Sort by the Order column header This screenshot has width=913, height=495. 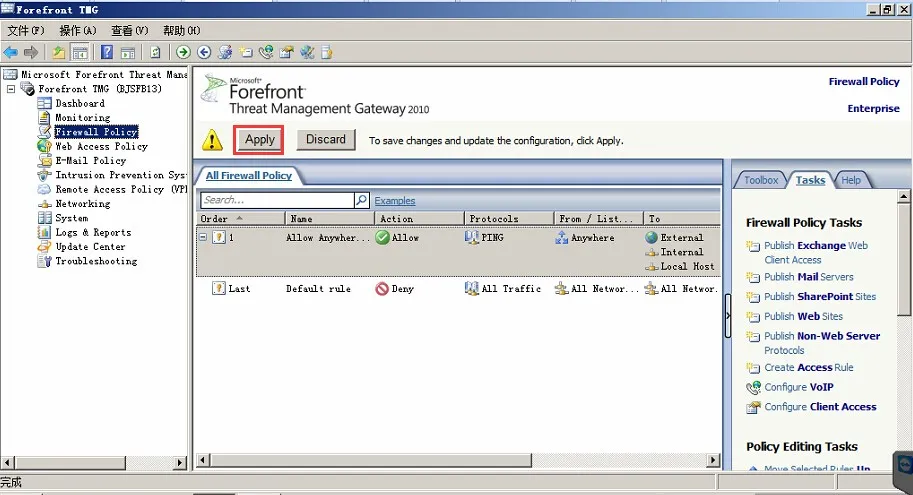[x=240, y=218]
